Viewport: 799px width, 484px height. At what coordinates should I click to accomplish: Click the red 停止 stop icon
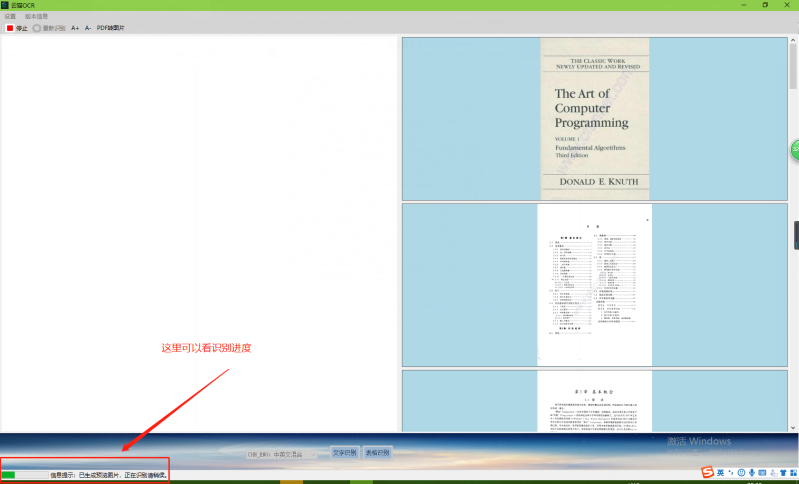pos(10,28)
